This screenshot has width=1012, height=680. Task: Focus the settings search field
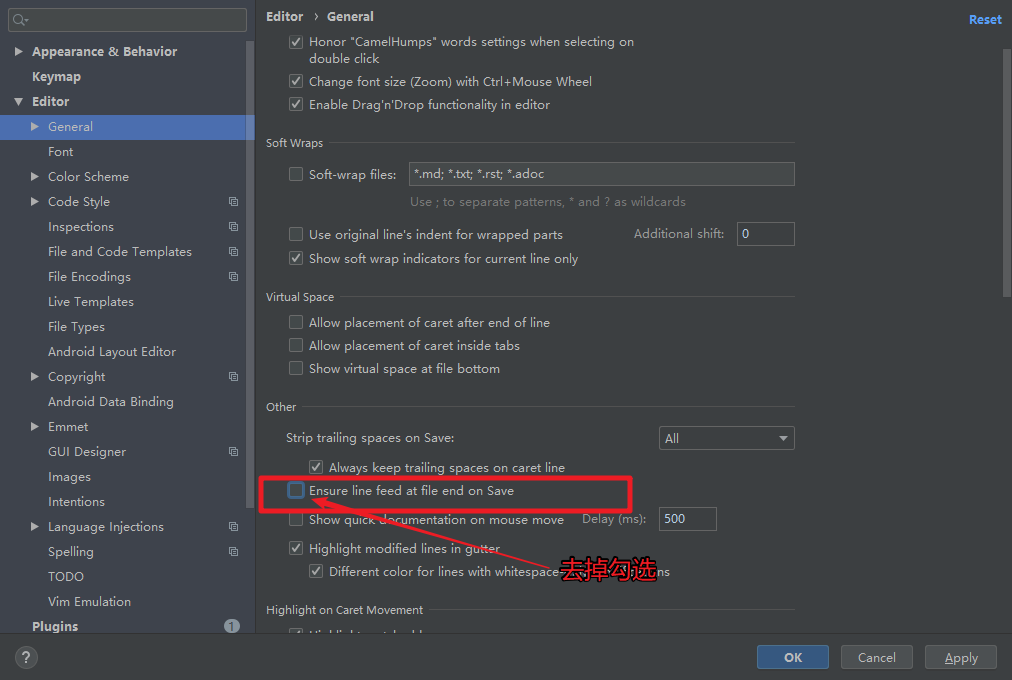tap(127, 20)
